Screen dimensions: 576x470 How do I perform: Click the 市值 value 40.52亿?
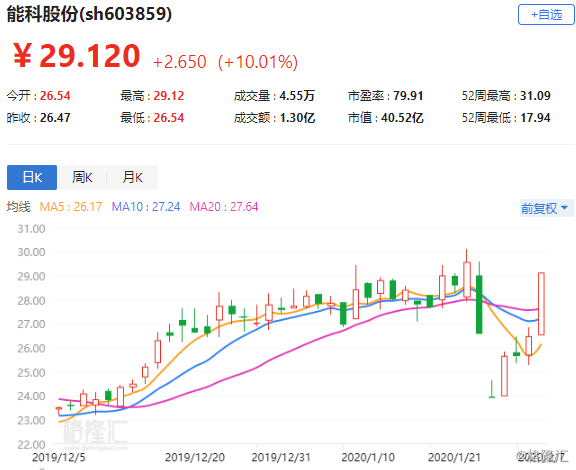(x=402, y=118)
